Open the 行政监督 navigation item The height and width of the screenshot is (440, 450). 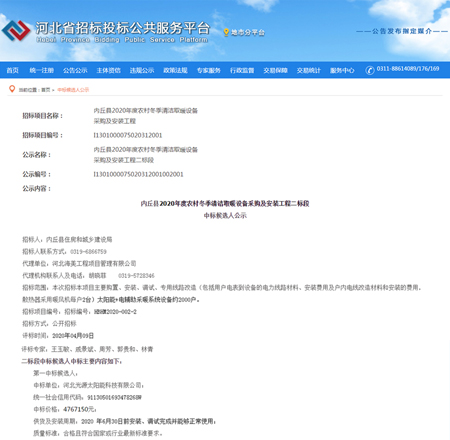tap(242, 70)
